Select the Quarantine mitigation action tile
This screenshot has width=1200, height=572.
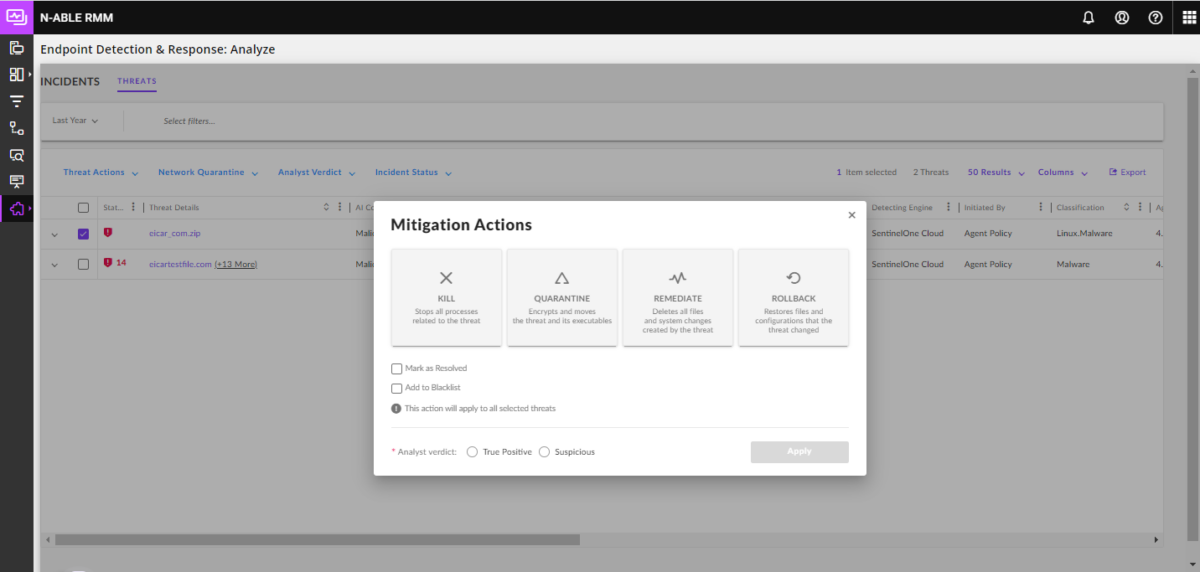pos(562,297)
